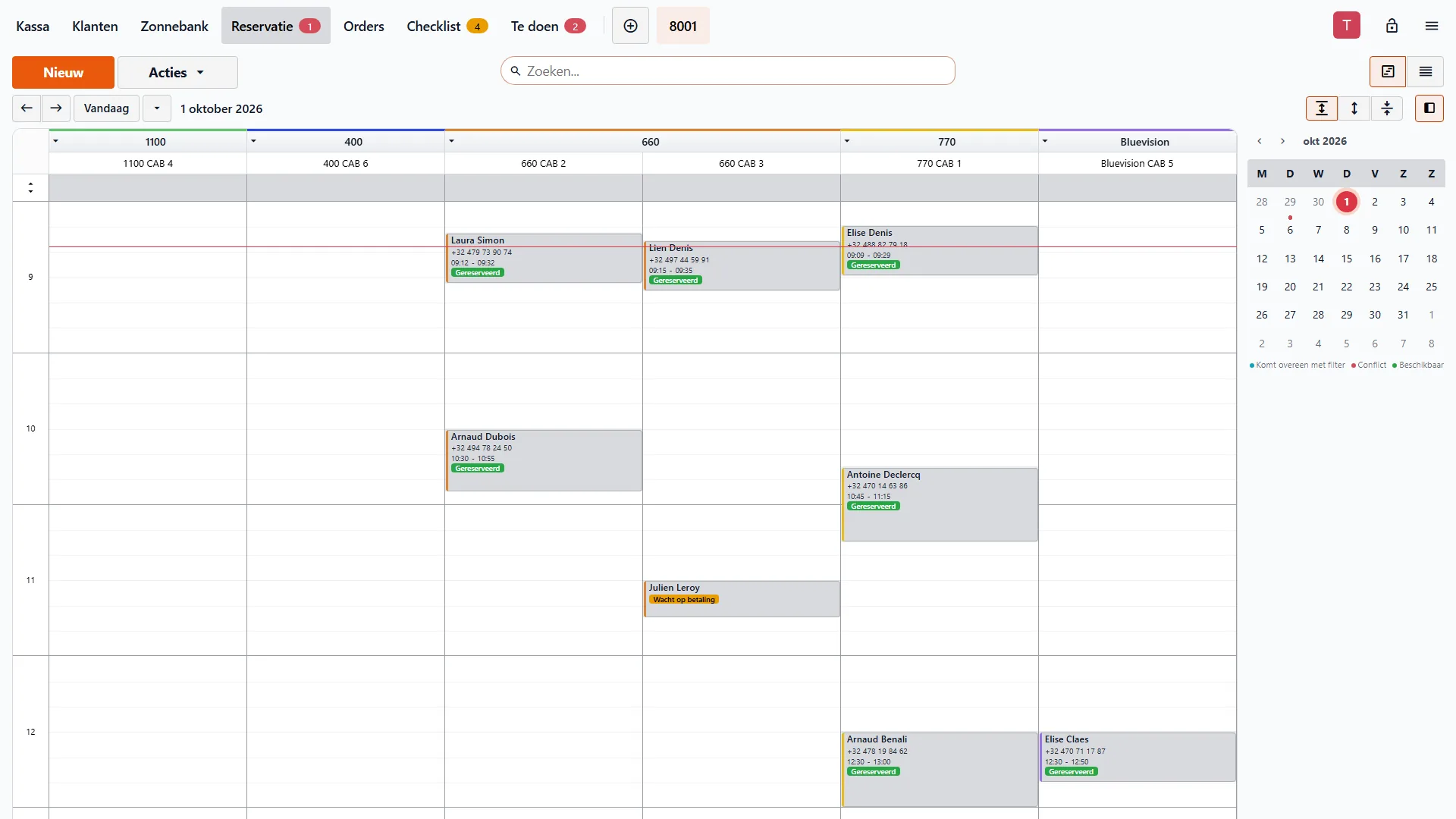Click the Vandaag button
1456x819 pixels.
pyautogui.click(x=106, y=108)
